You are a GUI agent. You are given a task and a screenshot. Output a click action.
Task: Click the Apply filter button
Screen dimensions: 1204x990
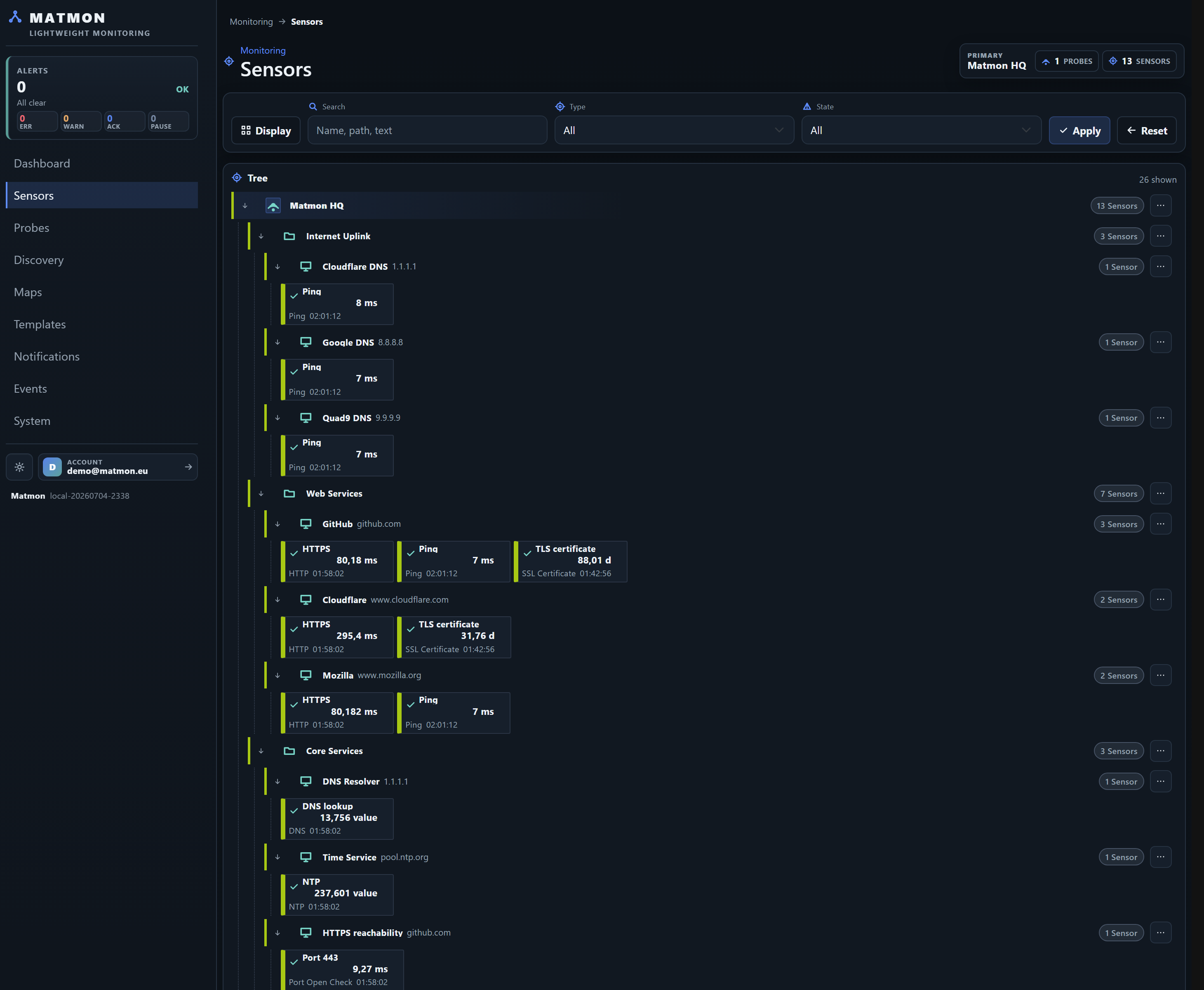[x=1079, y=131]
